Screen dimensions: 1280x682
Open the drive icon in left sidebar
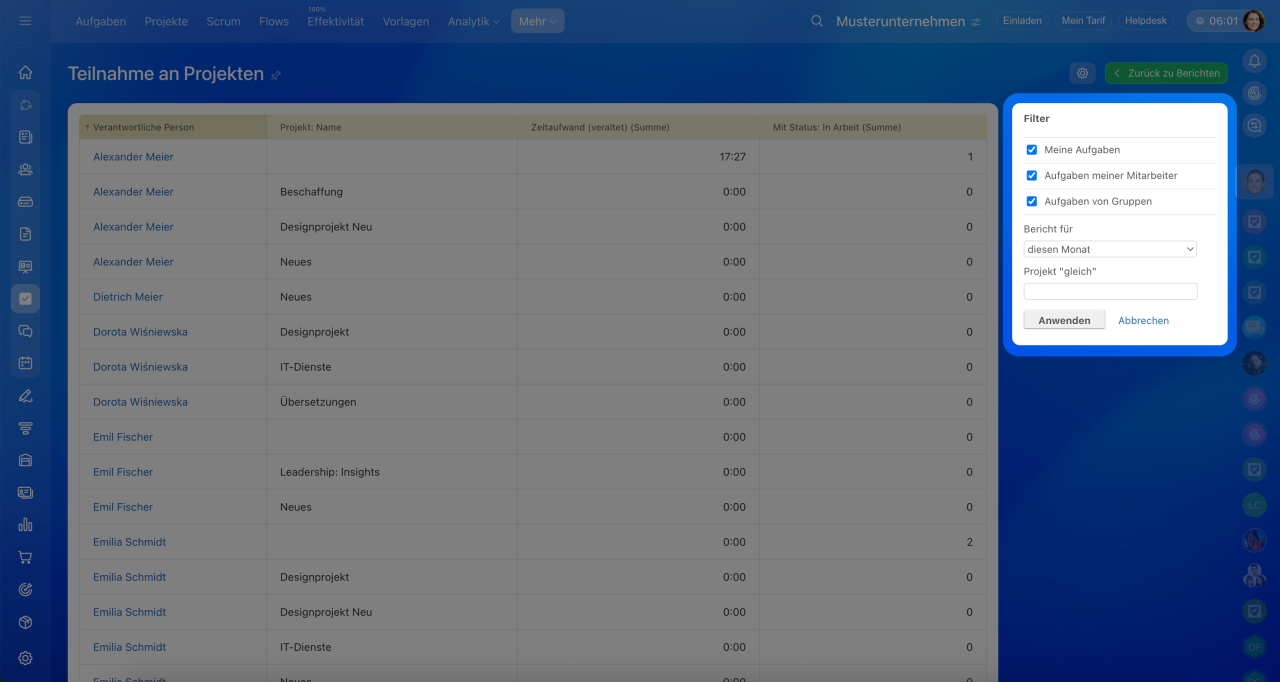coord(25,201)
